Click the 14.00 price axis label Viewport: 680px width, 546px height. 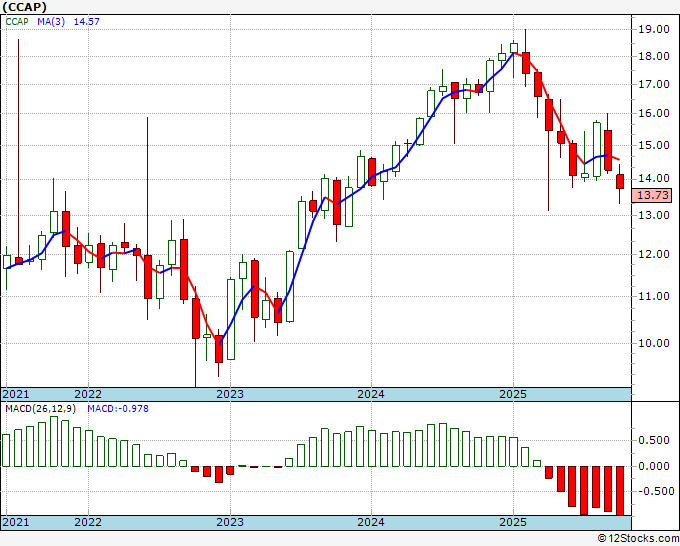[654, 178]
